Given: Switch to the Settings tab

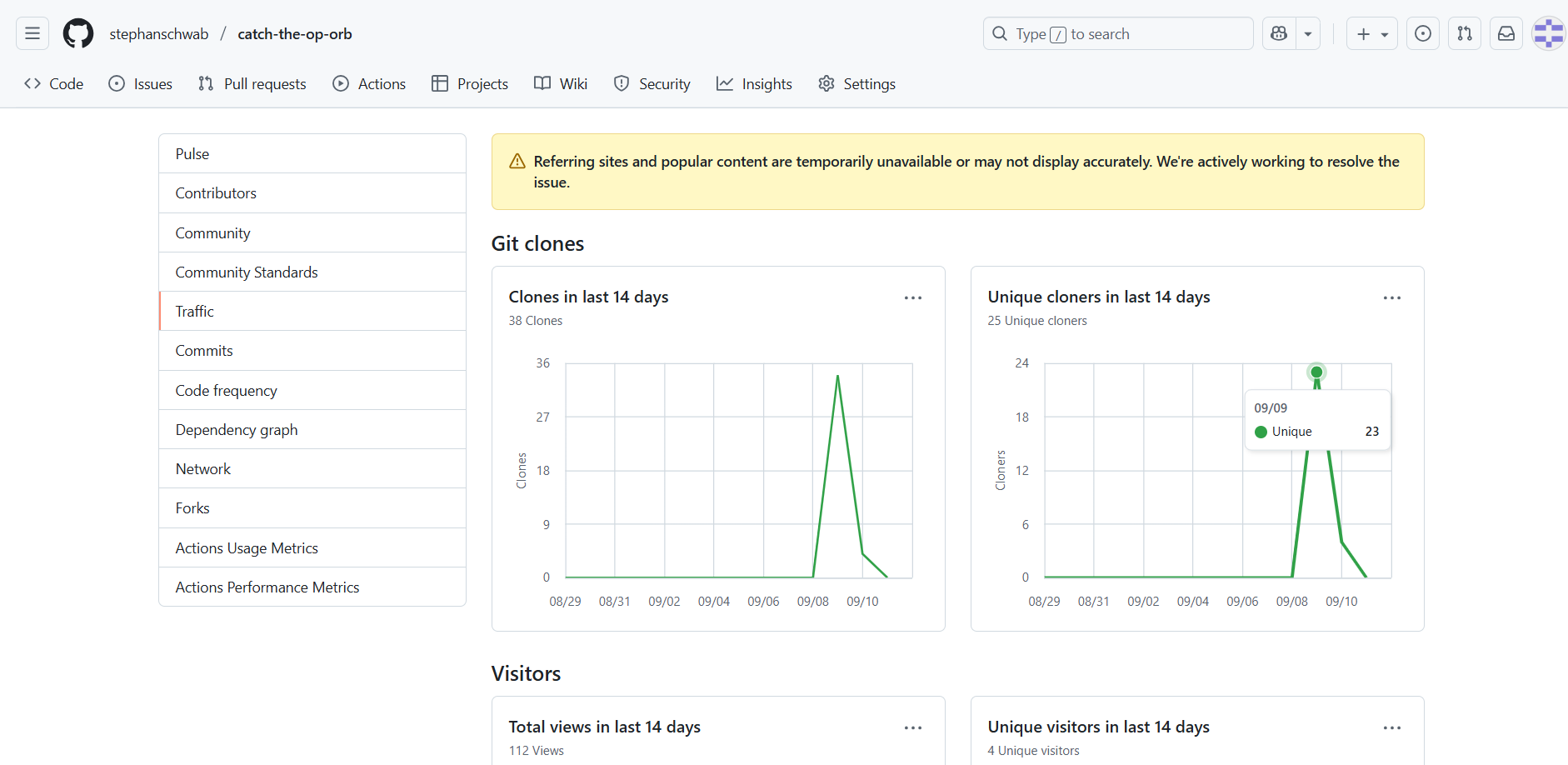Looking at the screenshot, I should click(x=857, y=84).
